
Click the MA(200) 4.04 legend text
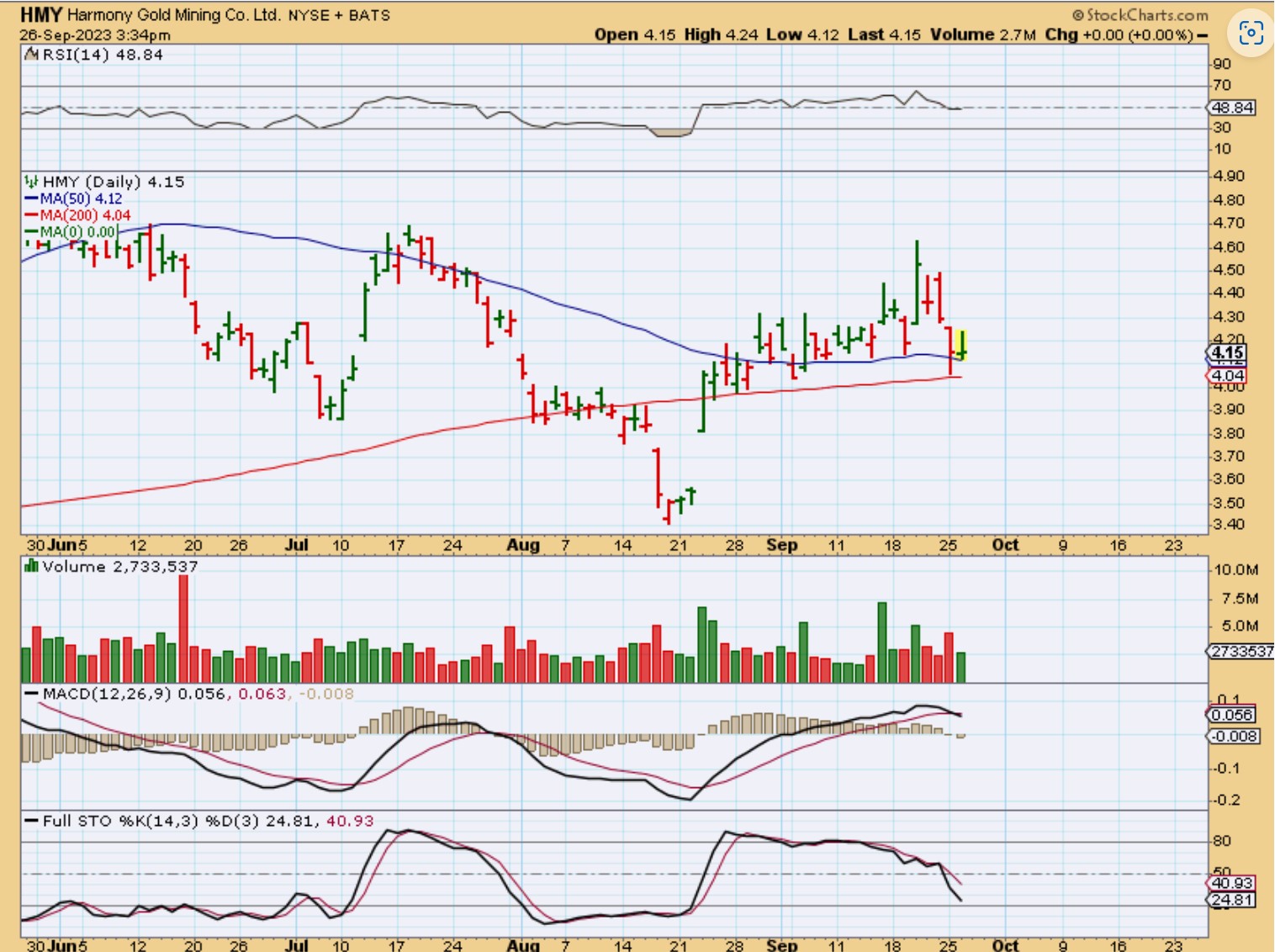coord(85,216)
